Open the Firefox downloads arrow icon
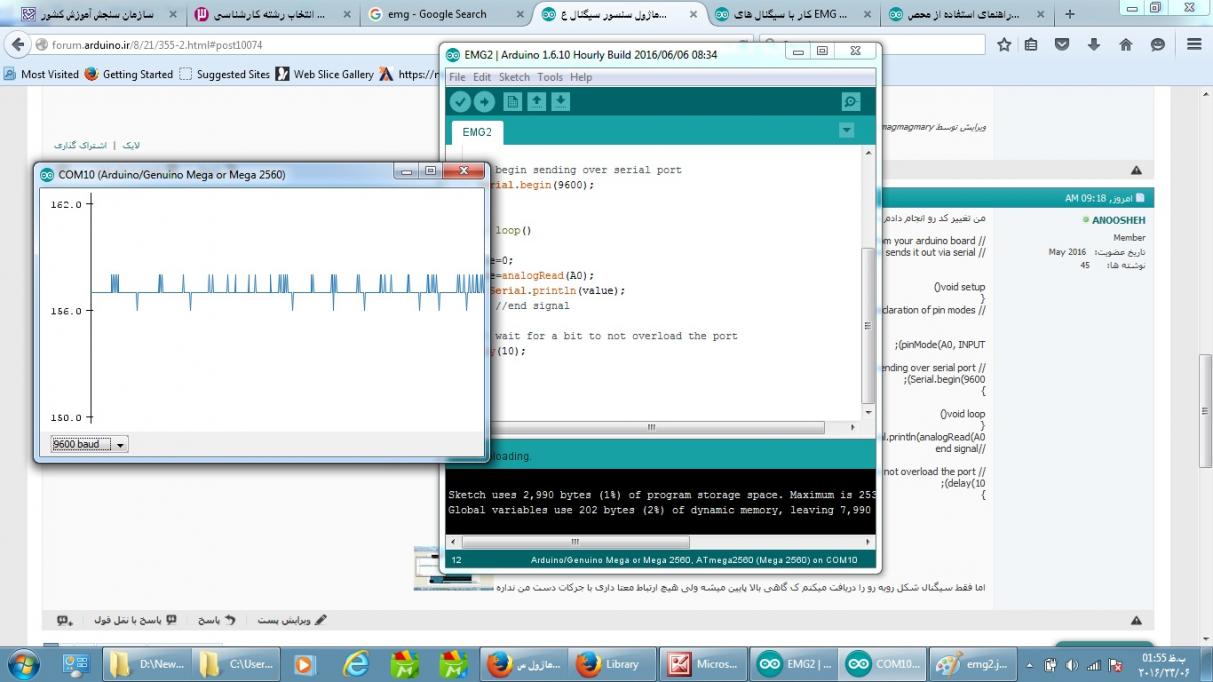The width and height of the screenshot is (1213, 682). point(1094,45)
